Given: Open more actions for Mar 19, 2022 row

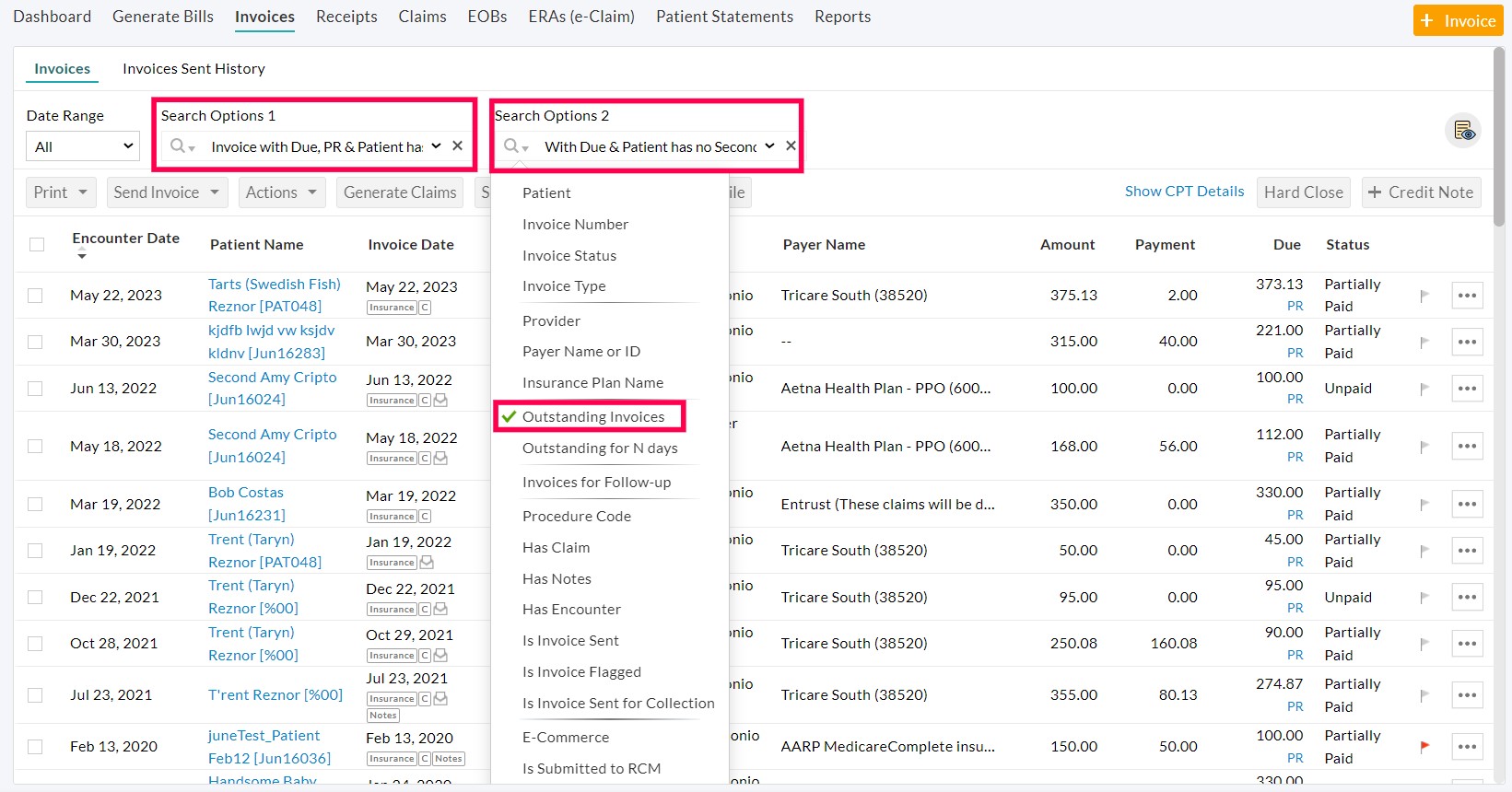Looking at the screenshot, I should tap(1467, 505).
